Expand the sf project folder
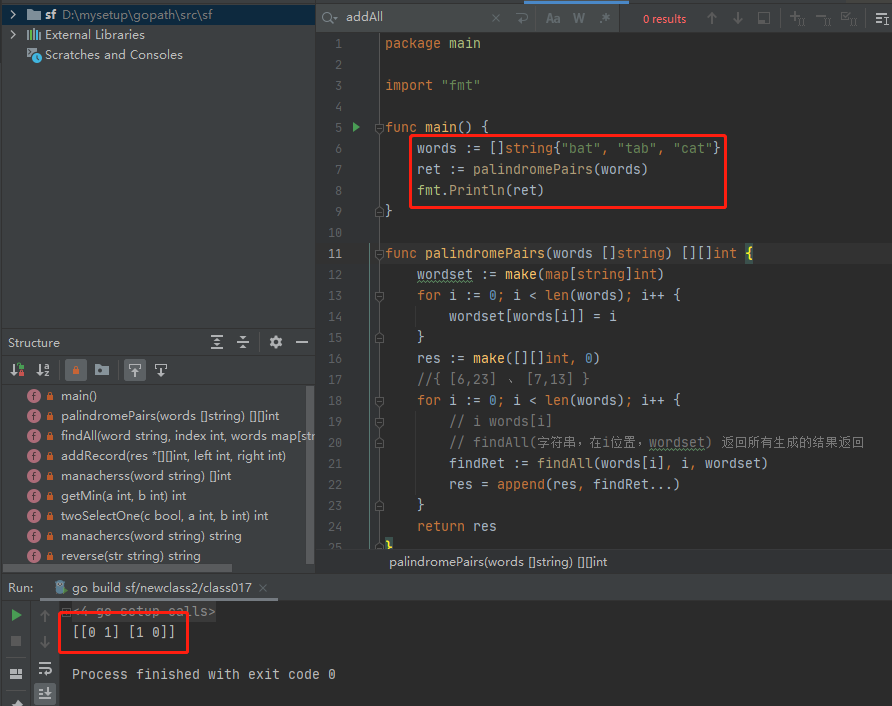892x706 pixels. tap(13, 14)
